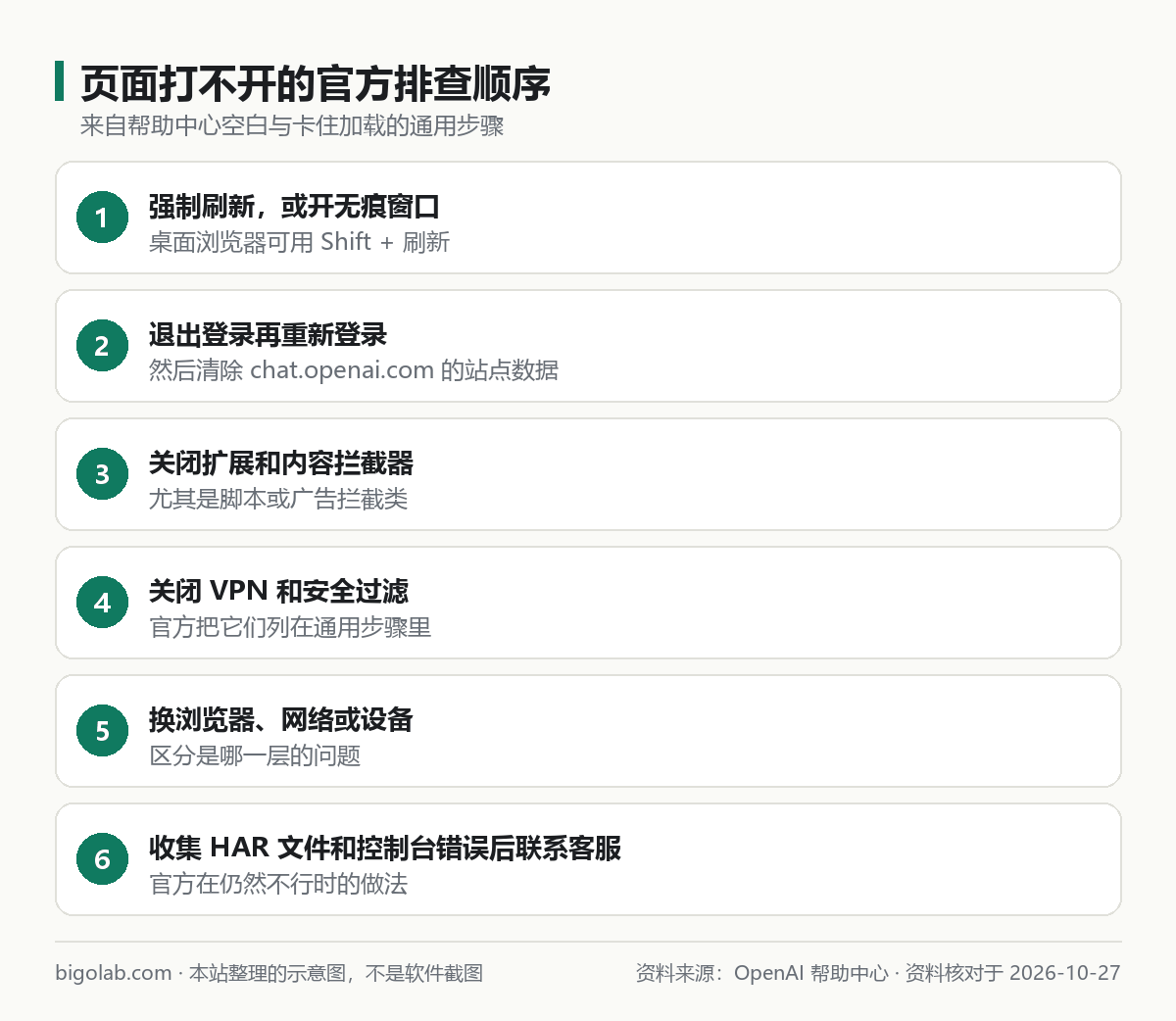Select the line 官方把它们列在通用步骤里
Screen dimensions: 1176x1021
[x=290, y=627]
